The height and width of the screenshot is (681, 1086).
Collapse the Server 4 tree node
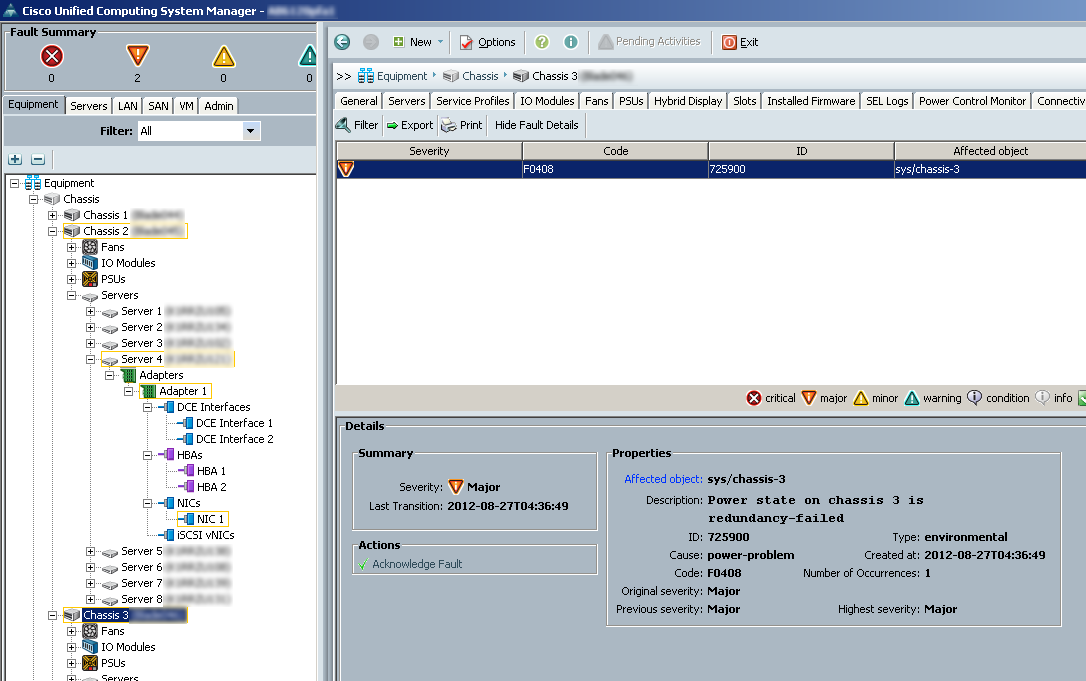tap(91, 359)
